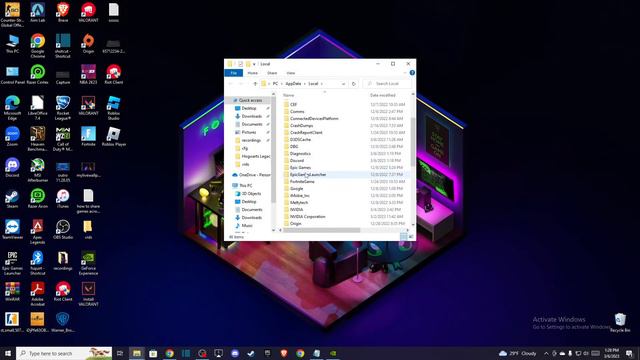Select the recordings folder in navigation pane
Image resolution: width=640 pixels, height=360 pixels.
(251, 140)
